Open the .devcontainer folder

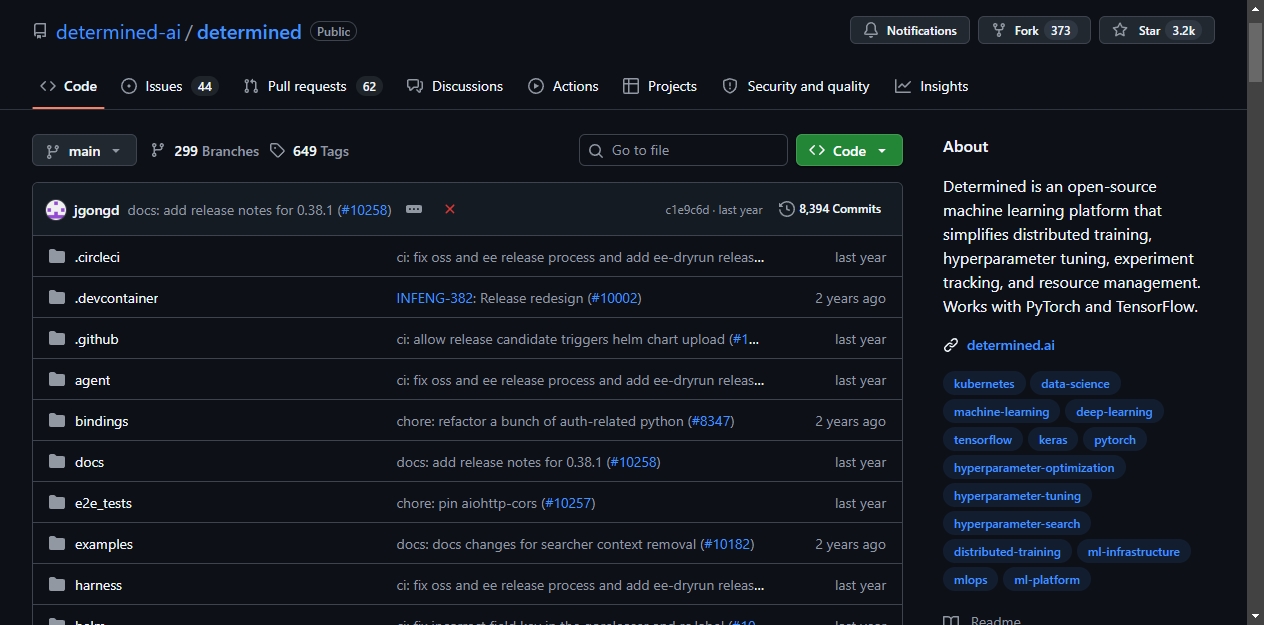(x=116, y=298)
